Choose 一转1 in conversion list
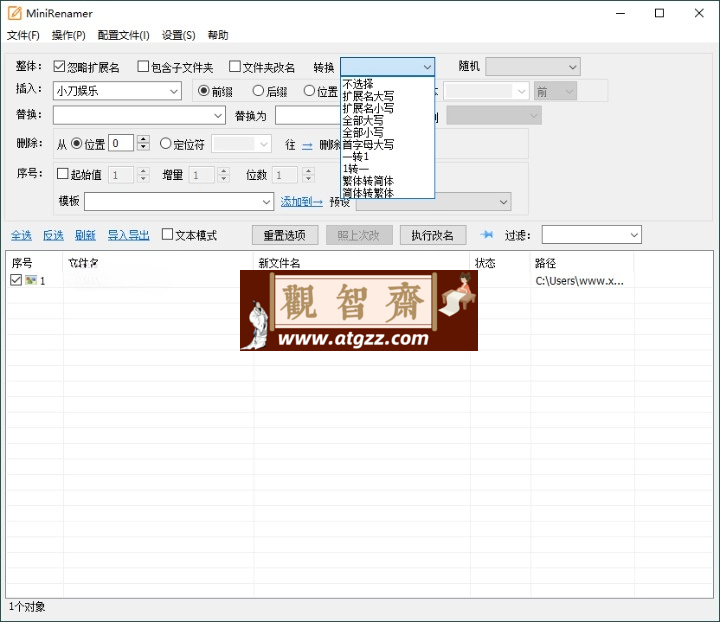Viewport: 720px width, 622px height. [x=388, y=157]
